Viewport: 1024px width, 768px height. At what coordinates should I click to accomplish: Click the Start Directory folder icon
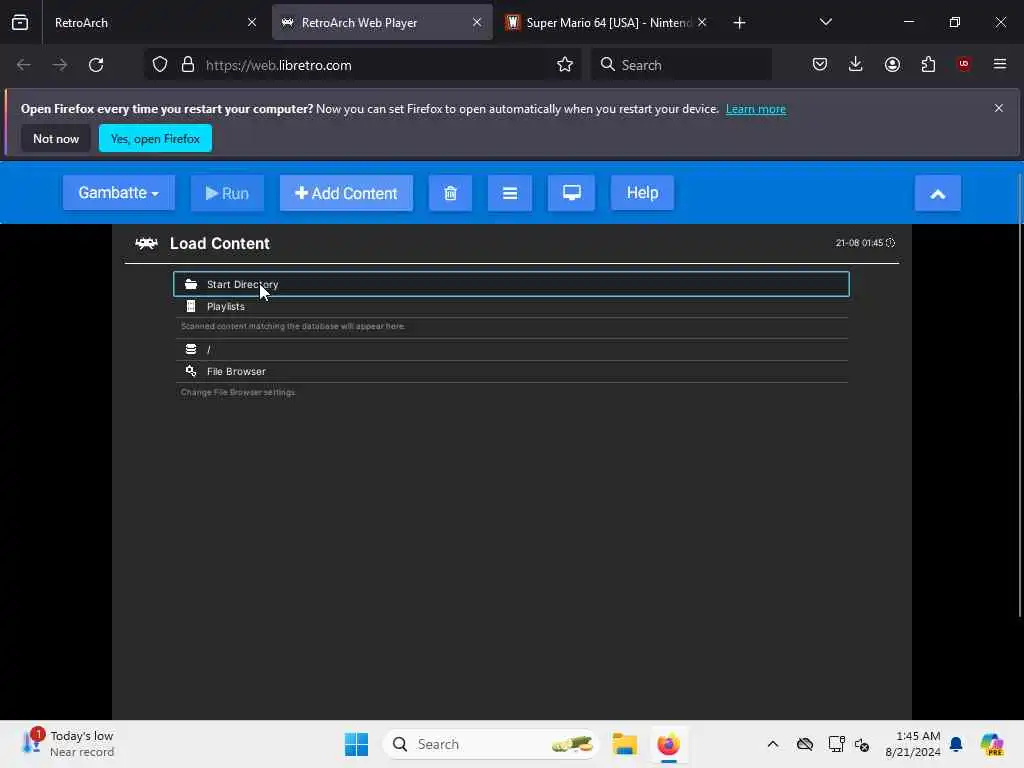pyautogui.click(x=191, y=284)
